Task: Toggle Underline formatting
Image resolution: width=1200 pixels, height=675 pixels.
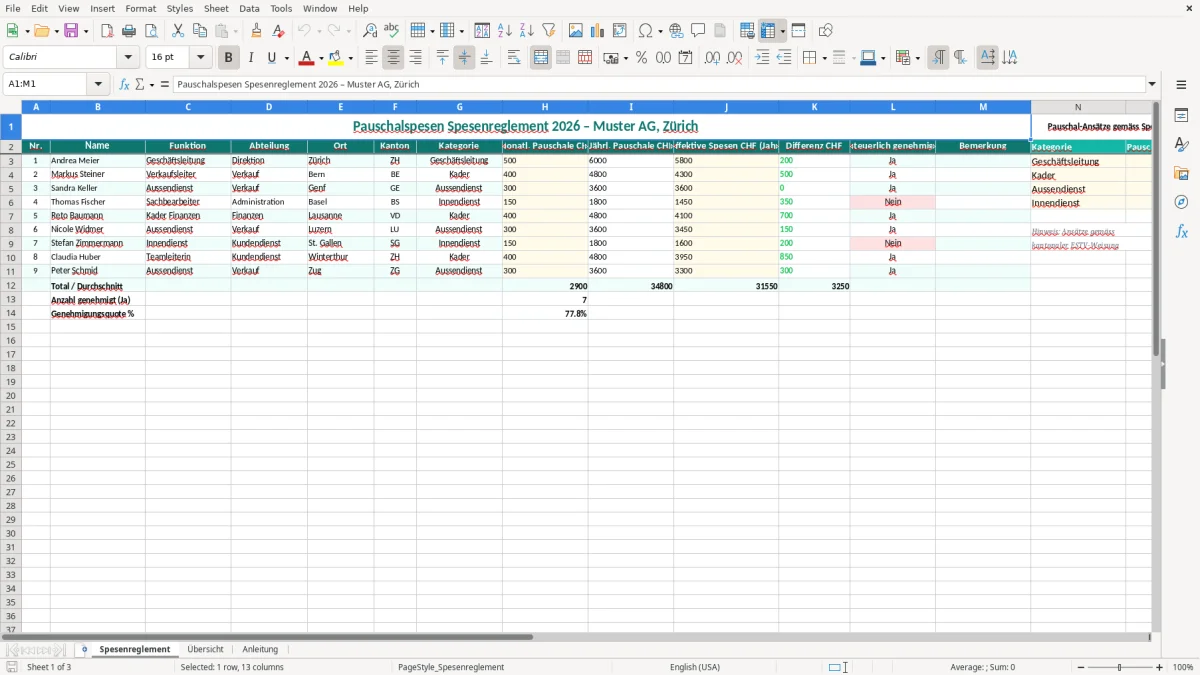Action: (272, 58)
